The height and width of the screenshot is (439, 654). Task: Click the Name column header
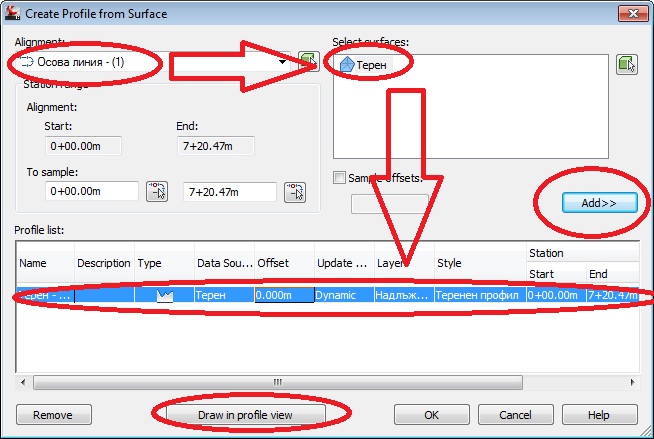click(x=45, y=263)
